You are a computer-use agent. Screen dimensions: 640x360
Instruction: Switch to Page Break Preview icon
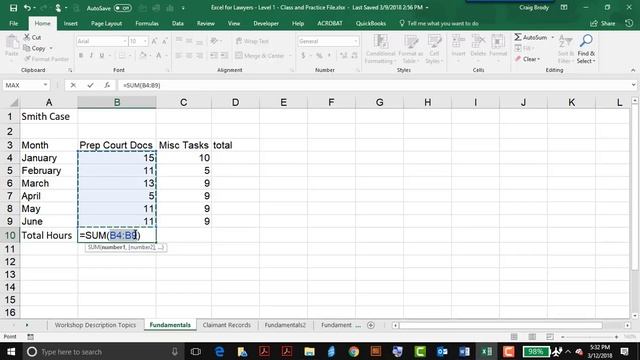tap(550, 337)
